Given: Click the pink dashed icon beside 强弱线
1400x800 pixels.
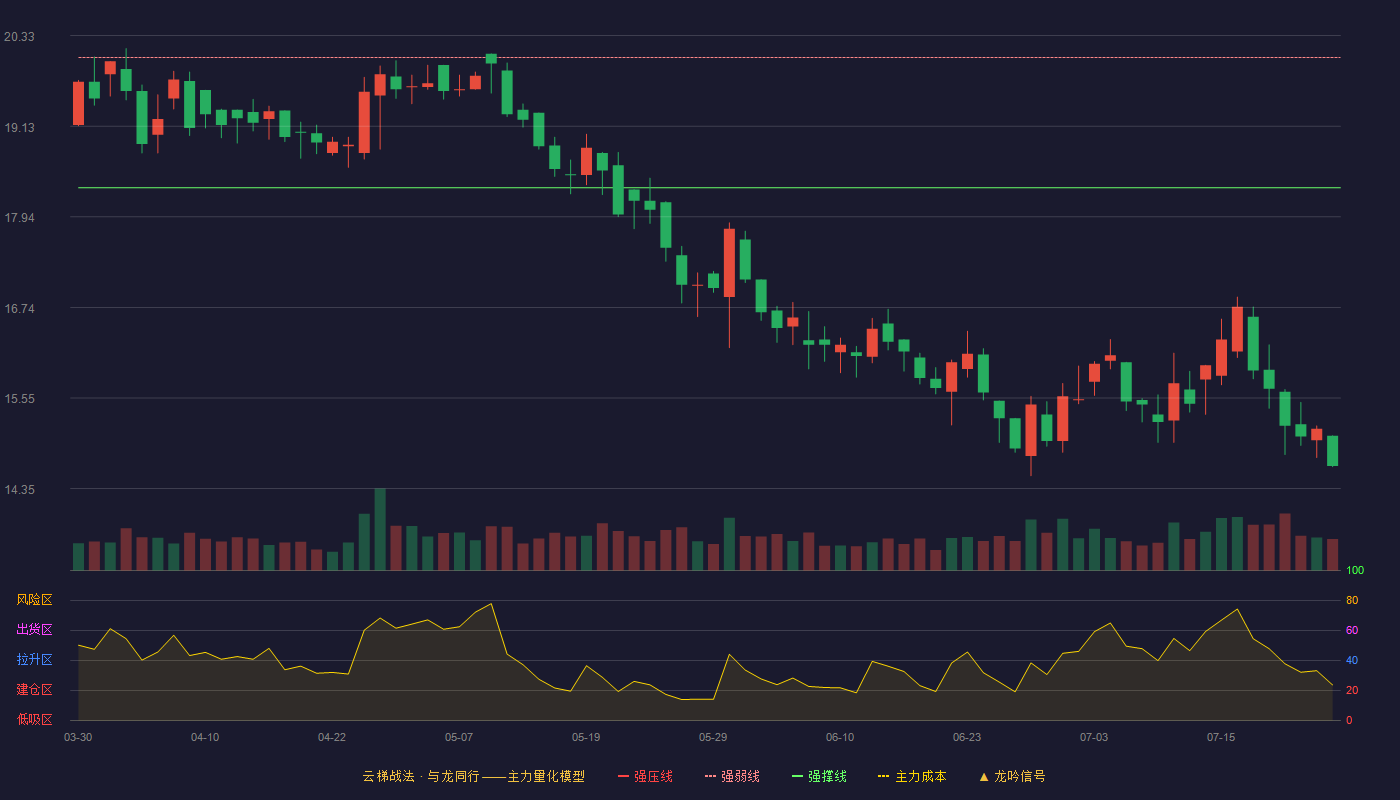Looking at the screenshot, I should [x=711, y=776].
